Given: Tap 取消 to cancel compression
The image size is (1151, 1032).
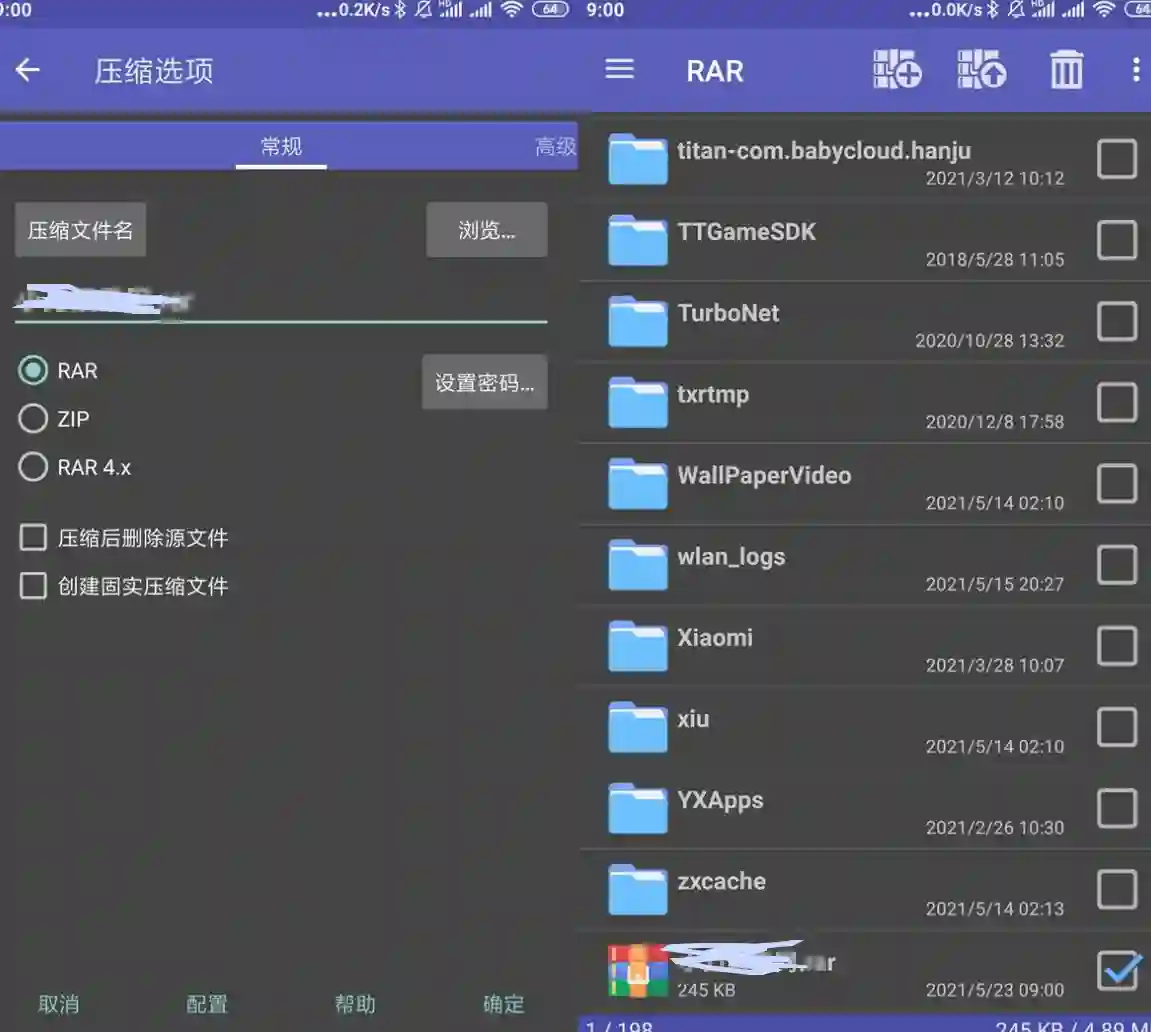Looking at the screenshot, I should pyautogui.click(x=59, y=1003).
